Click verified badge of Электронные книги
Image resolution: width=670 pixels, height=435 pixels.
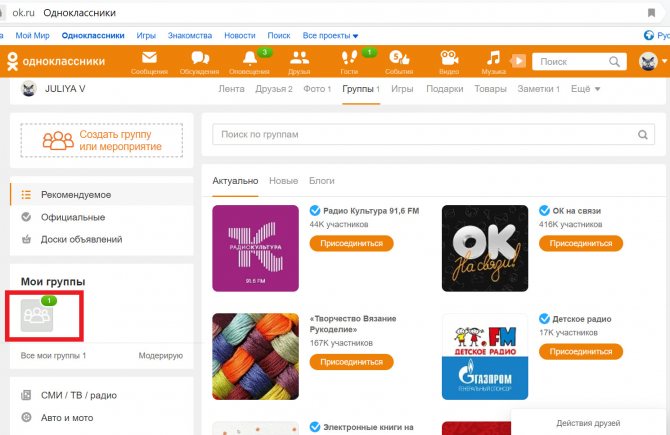click(x=315, y=427)
